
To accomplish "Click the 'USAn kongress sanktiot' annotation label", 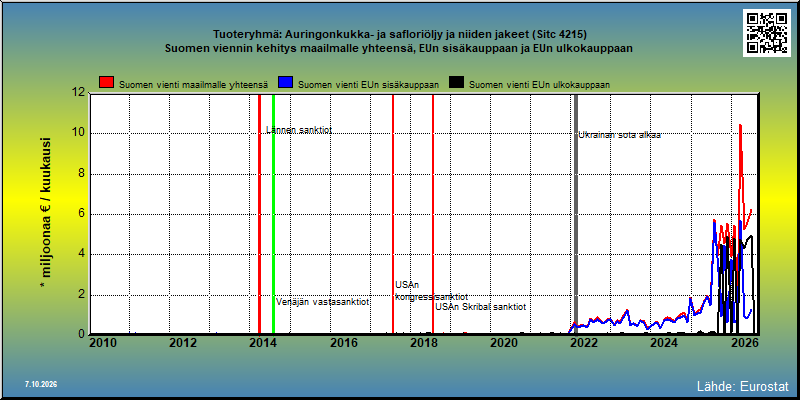I will coord(431,291).
